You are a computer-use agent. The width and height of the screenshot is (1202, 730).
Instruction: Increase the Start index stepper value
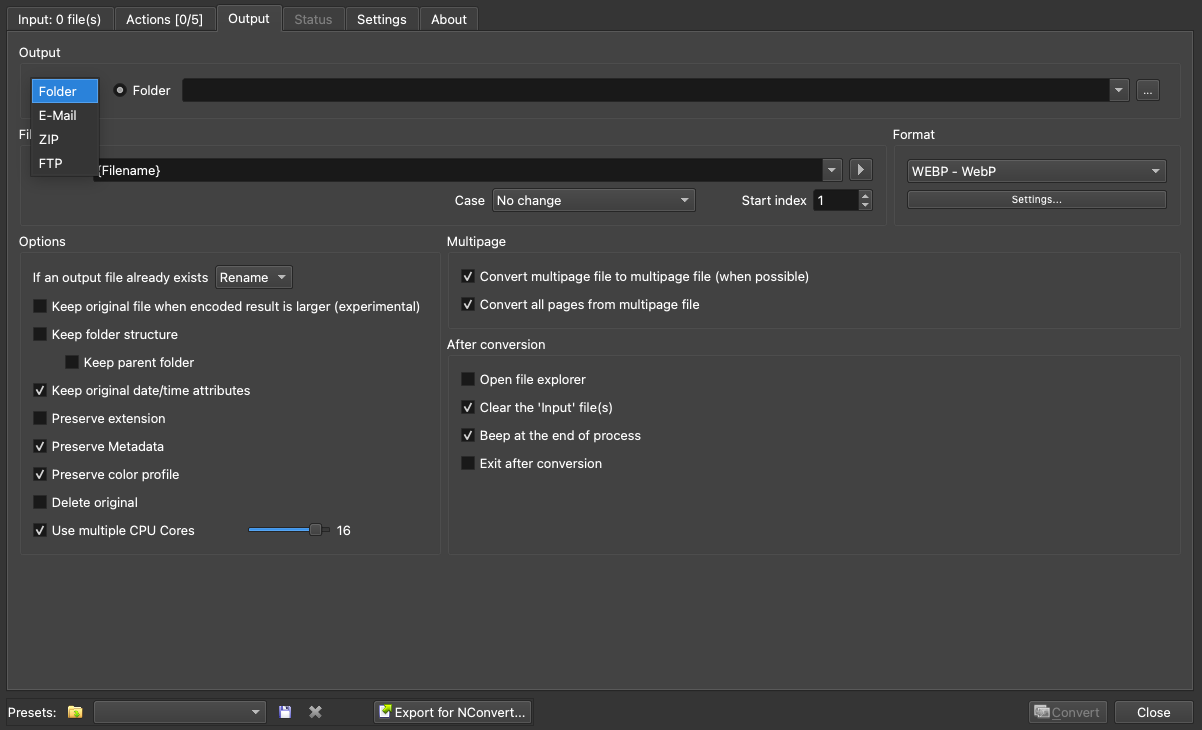pos(865,195)
